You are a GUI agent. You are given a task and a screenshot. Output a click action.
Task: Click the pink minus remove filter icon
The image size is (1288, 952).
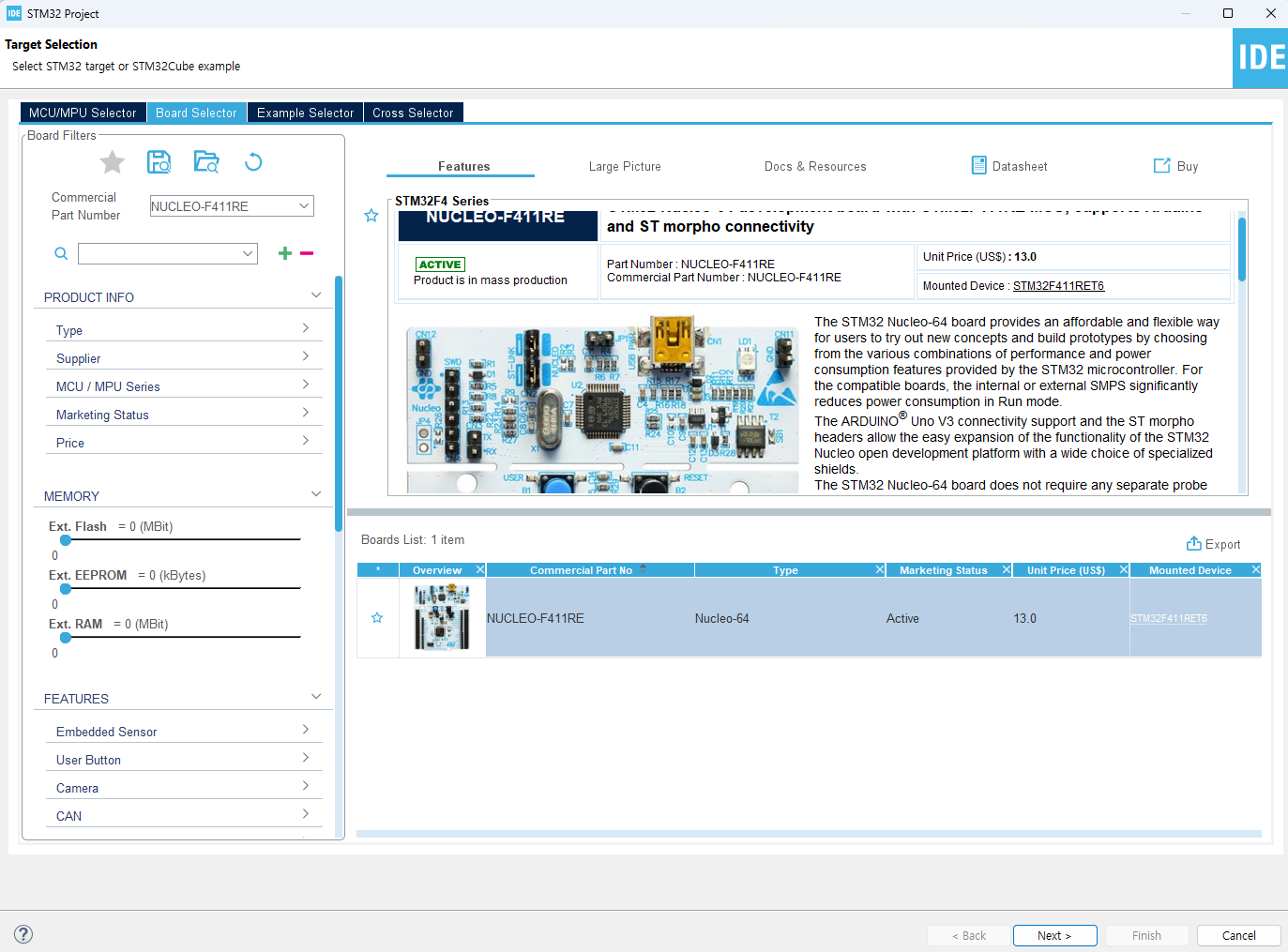(307, 253)
